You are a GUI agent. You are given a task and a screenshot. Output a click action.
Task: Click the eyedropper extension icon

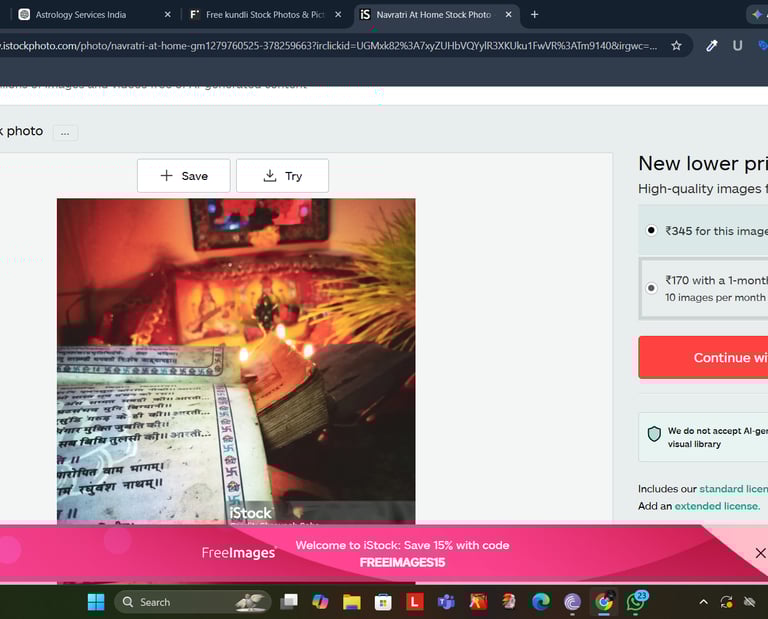(x=711, y=46)
